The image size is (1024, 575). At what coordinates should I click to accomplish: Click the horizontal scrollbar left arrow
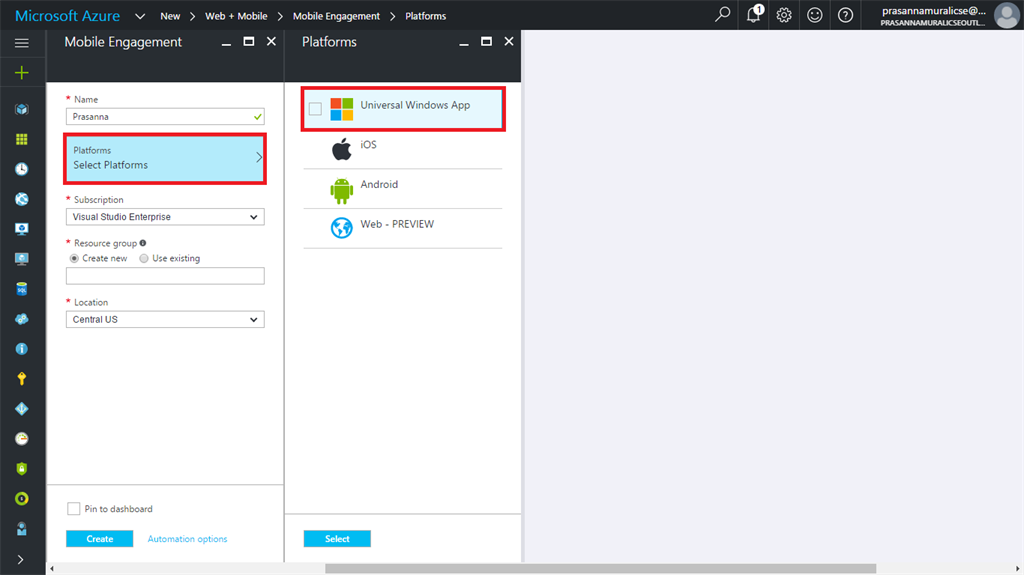pyautogui.click(x=52, y=568)
